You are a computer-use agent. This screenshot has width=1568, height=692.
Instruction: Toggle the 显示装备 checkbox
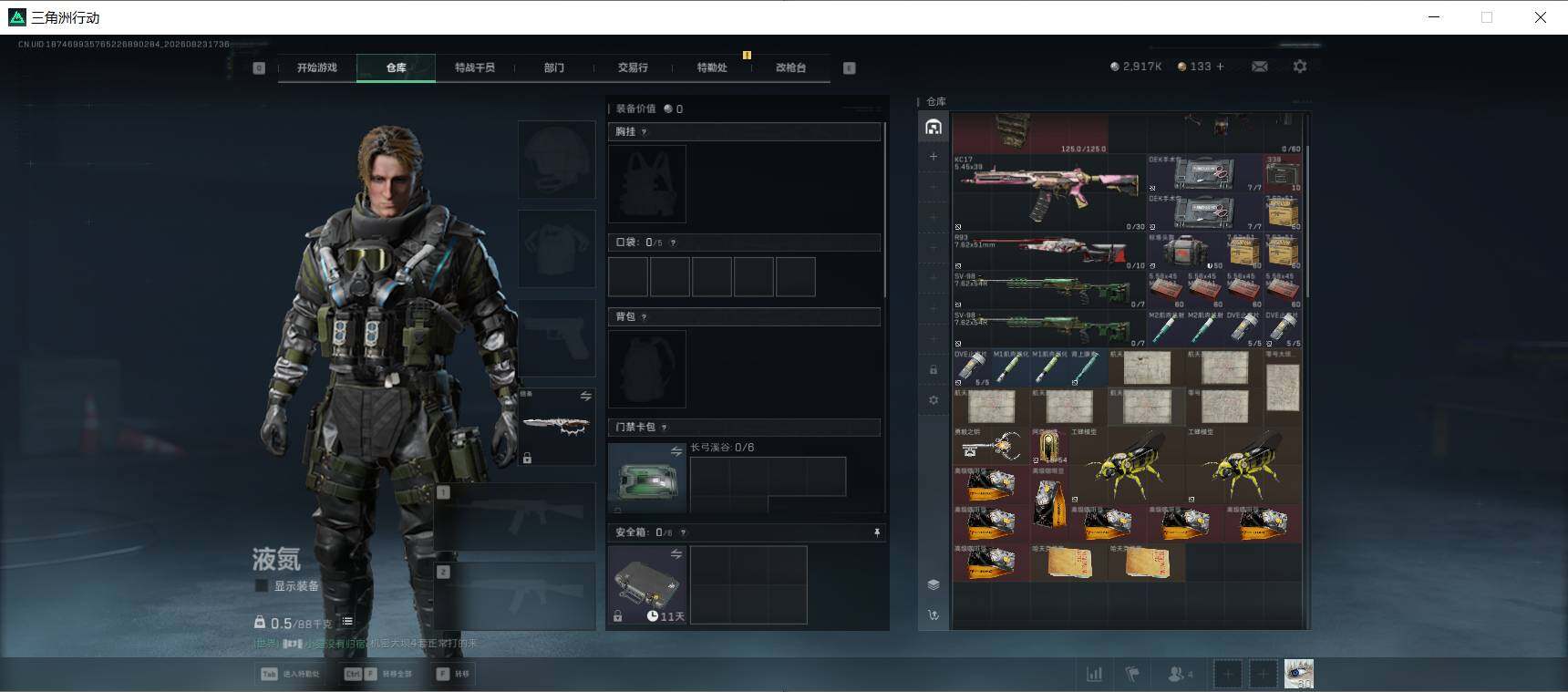pyautogui.click(x=262, y=586)
